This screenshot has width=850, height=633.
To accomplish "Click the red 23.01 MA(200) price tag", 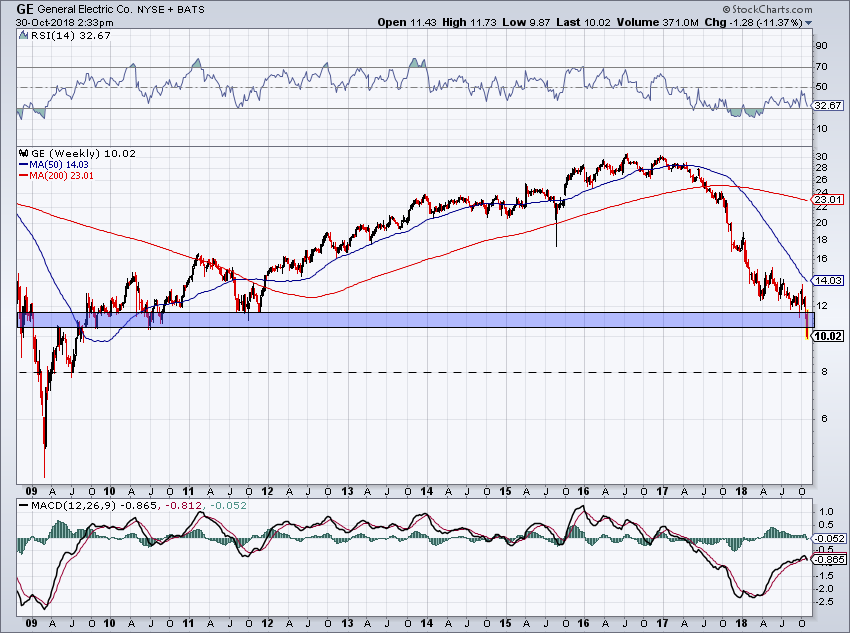I will click(x=828, y=199).
